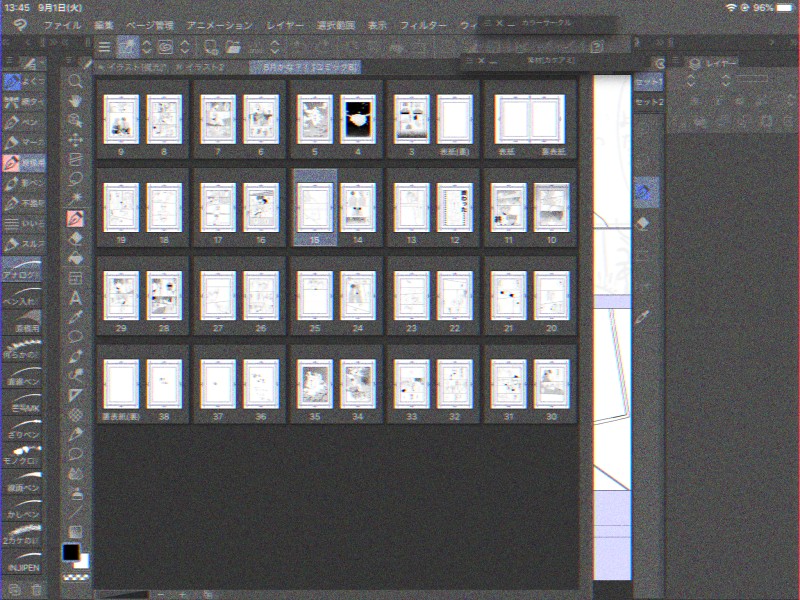Open the 編集 menu

[104, 25]
